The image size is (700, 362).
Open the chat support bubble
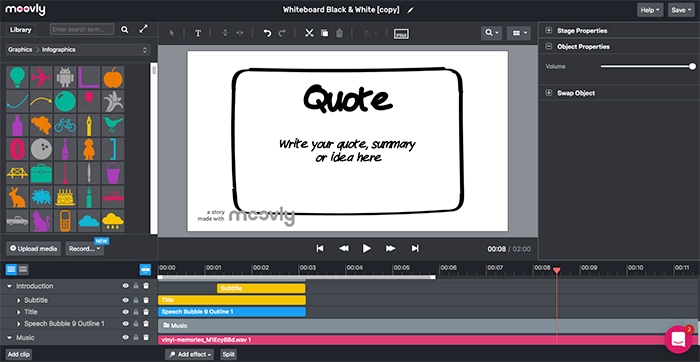[x=679, y=340]
